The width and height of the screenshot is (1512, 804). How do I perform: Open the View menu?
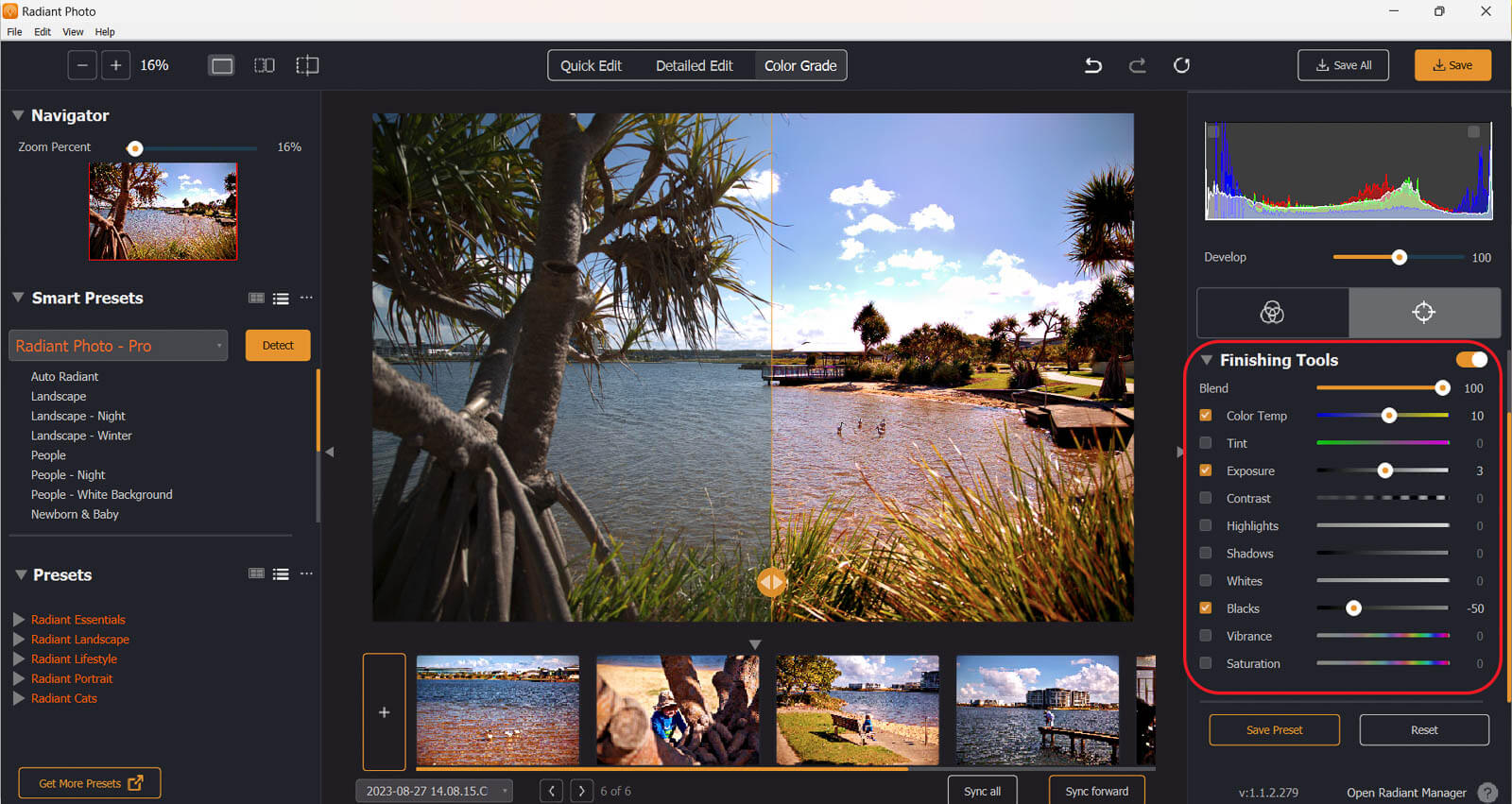(73, 32)
